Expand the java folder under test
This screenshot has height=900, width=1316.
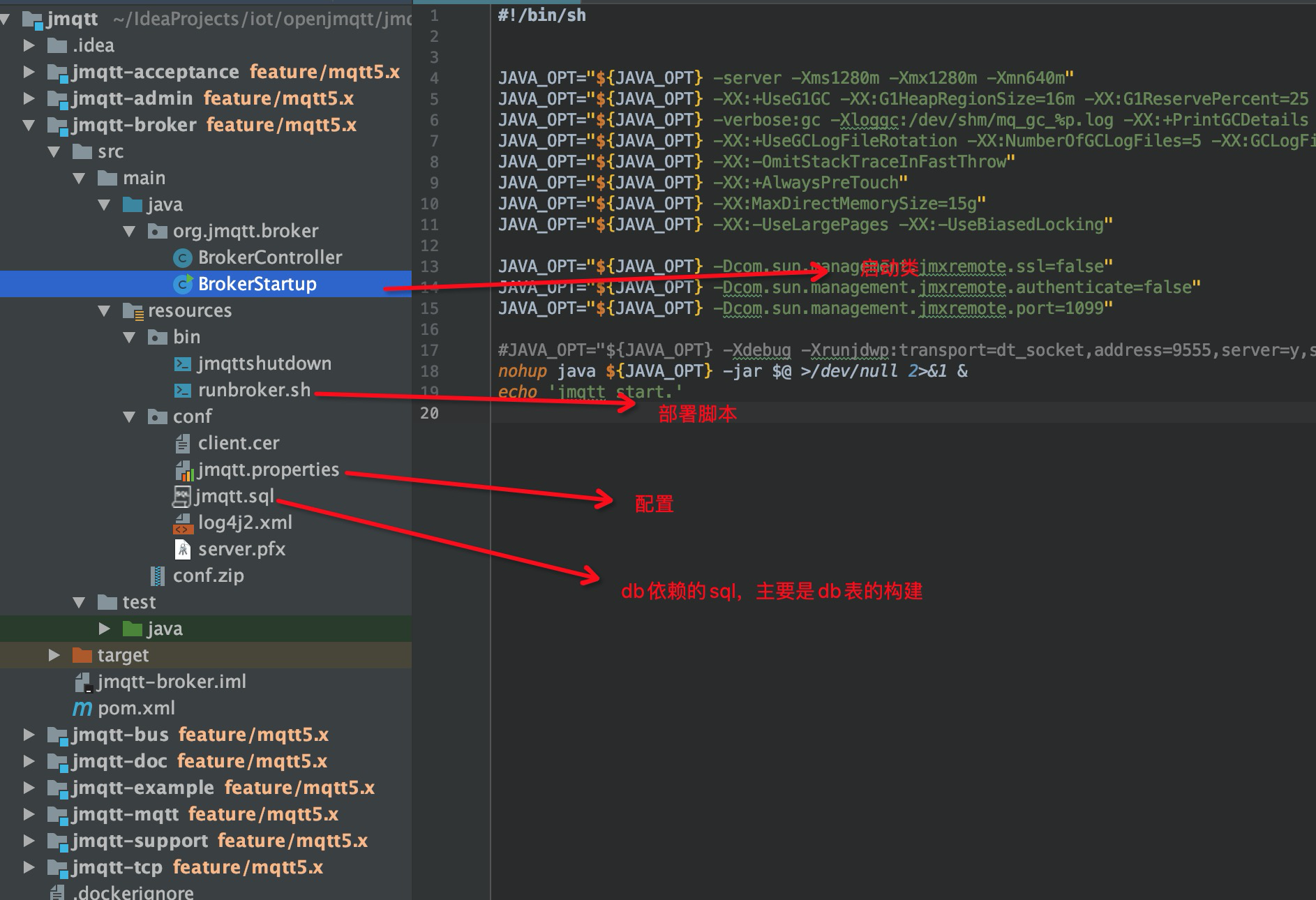104,629
